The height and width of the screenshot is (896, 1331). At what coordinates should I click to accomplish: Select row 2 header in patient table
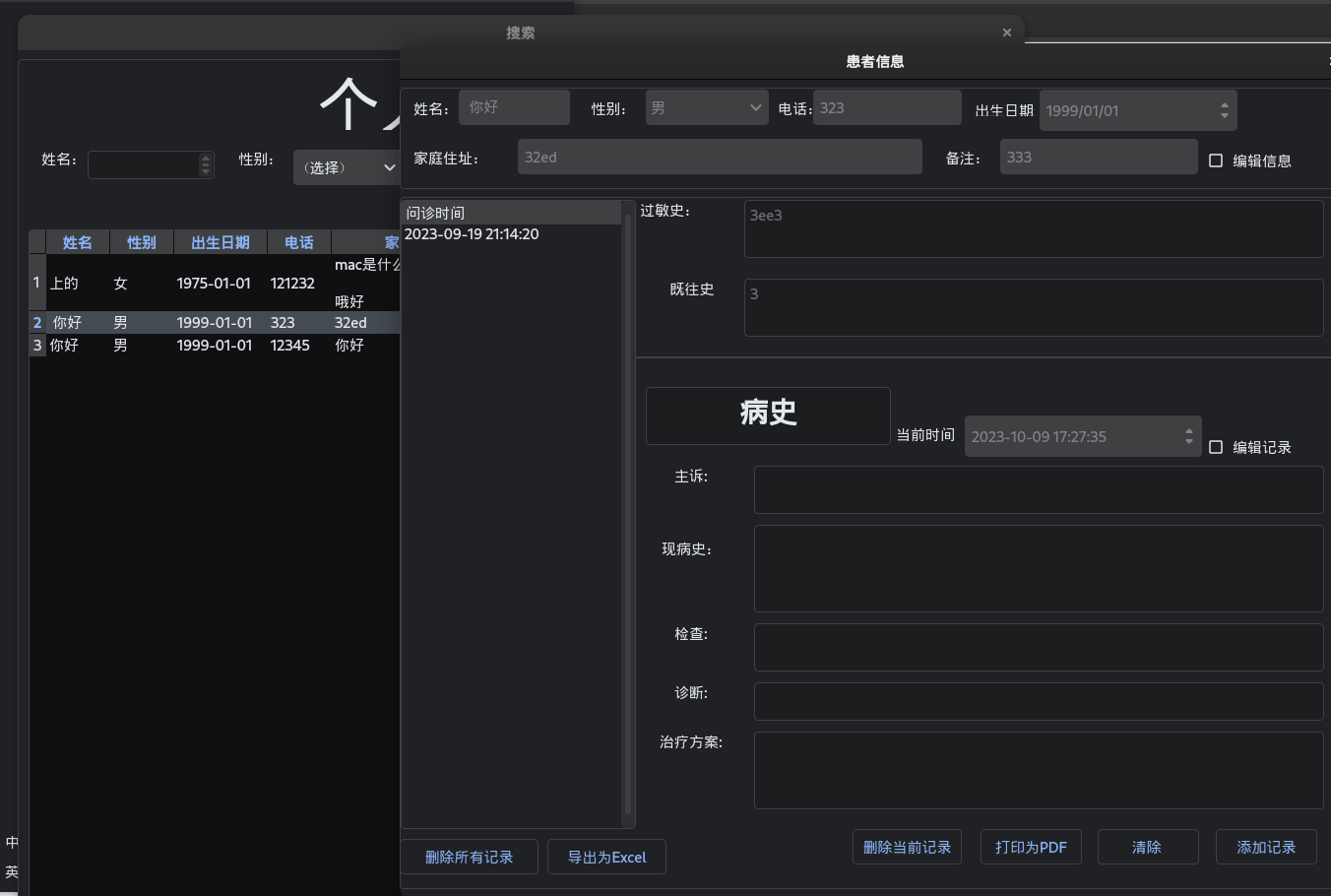pyautogui.click(x=37, y=323)
